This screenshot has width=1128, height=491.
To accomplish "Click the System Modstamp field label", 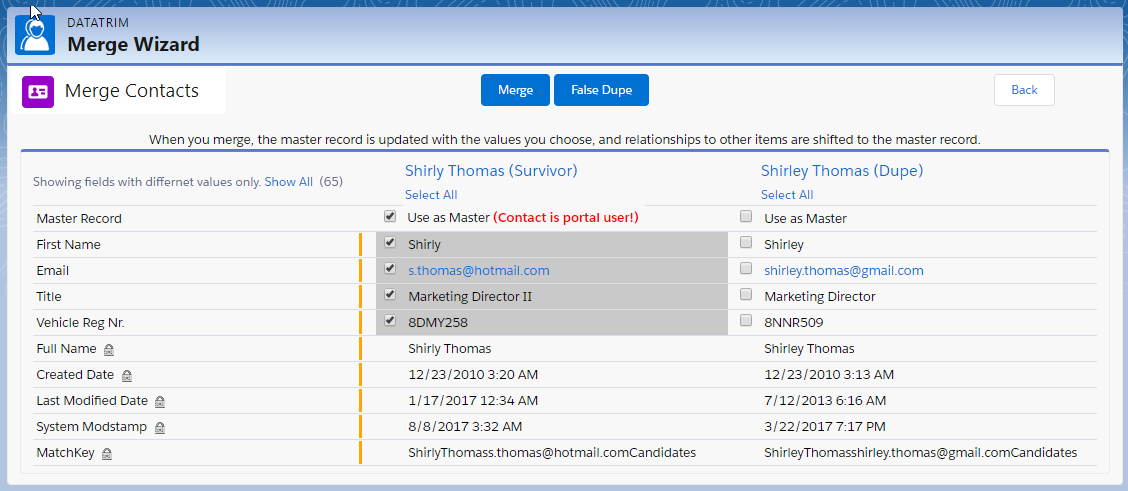I will coord(92,427).
